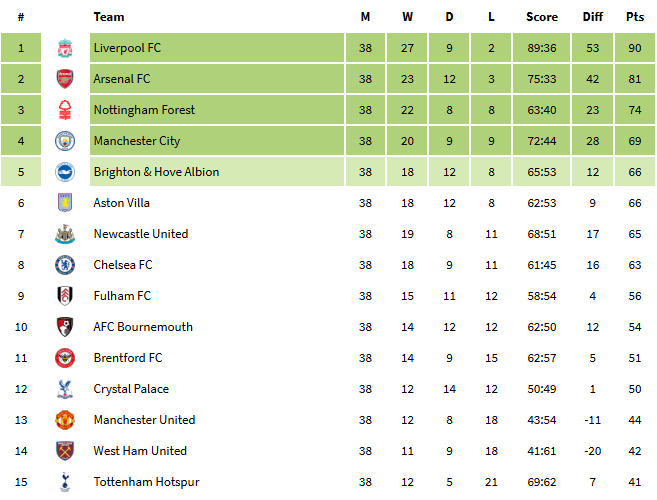This screenshot has width=657, height=500.
Task: Click the Arsenal FC club crest
Action: pyautogui.click(x=65, y=79)
